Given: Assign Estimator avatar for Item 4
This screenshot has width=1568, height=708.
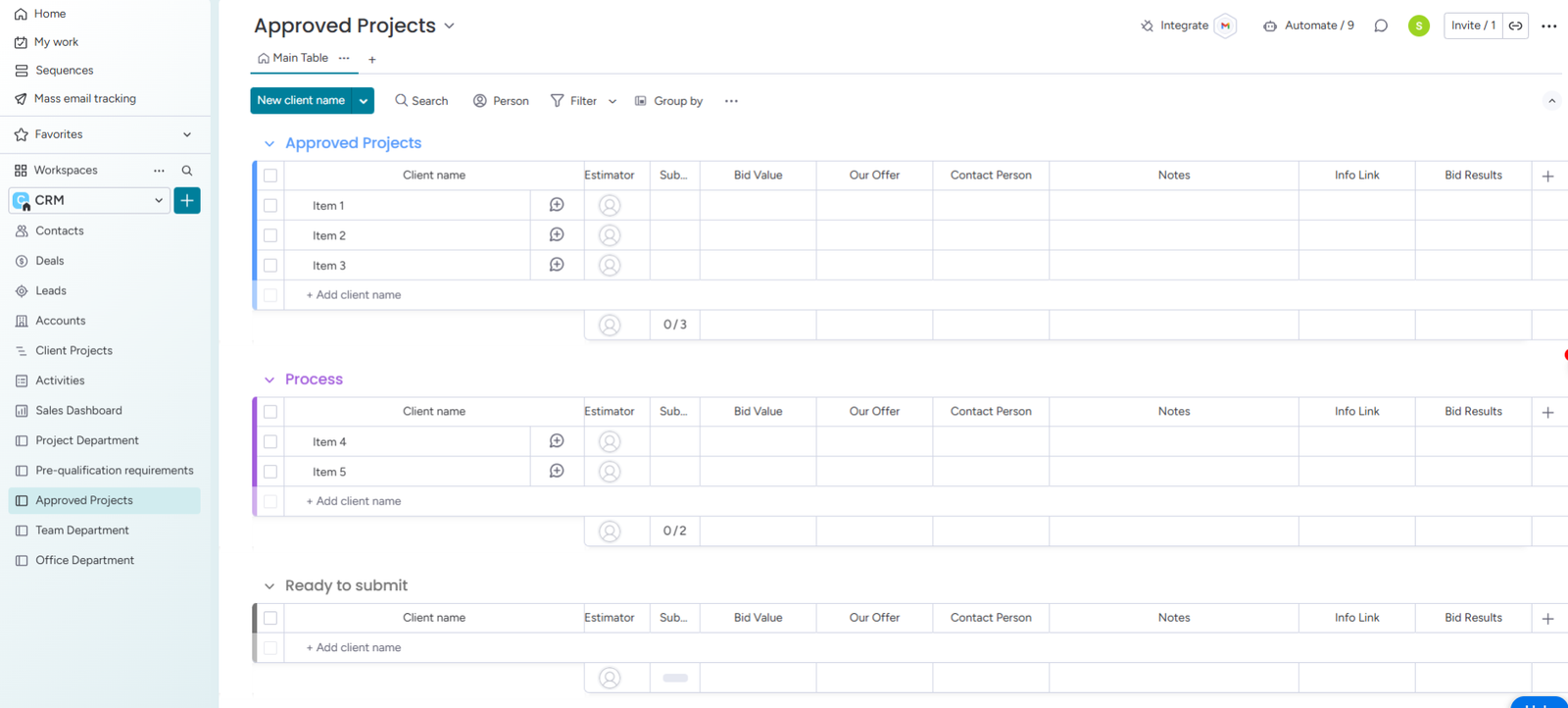Looking at the screenshot, I should [610, 442].
